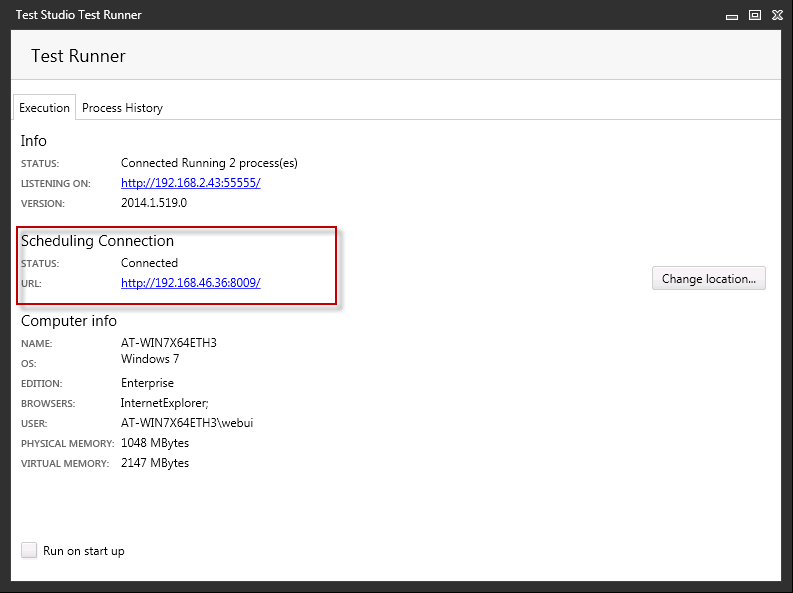Enable the Run on start up checkbox
This screenshot has width=793, height=593.
point(29,550)
